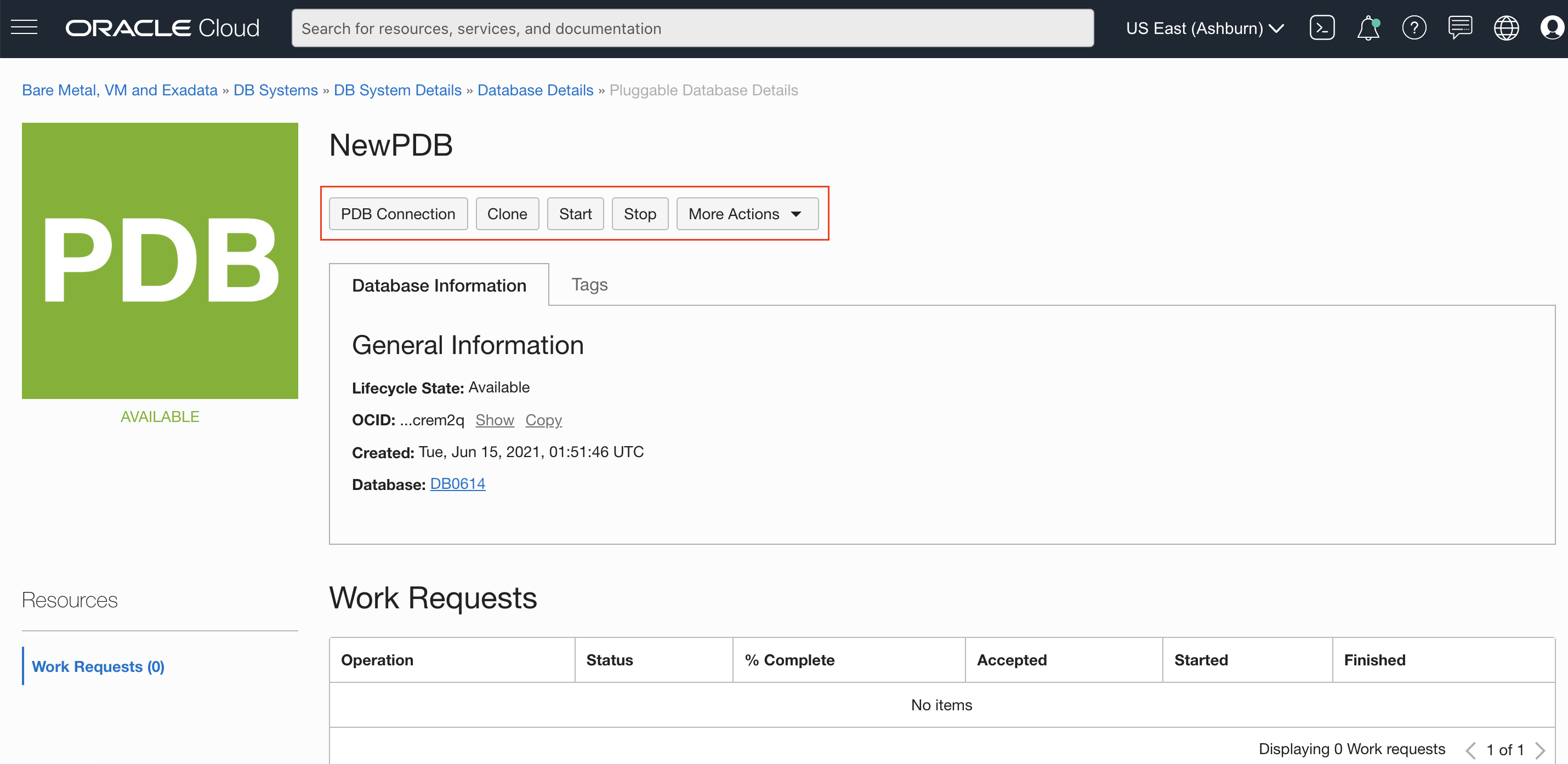1568x764 pixels.
Task: Click the Oracle Cloud logo
Action: tap(162, 28)
